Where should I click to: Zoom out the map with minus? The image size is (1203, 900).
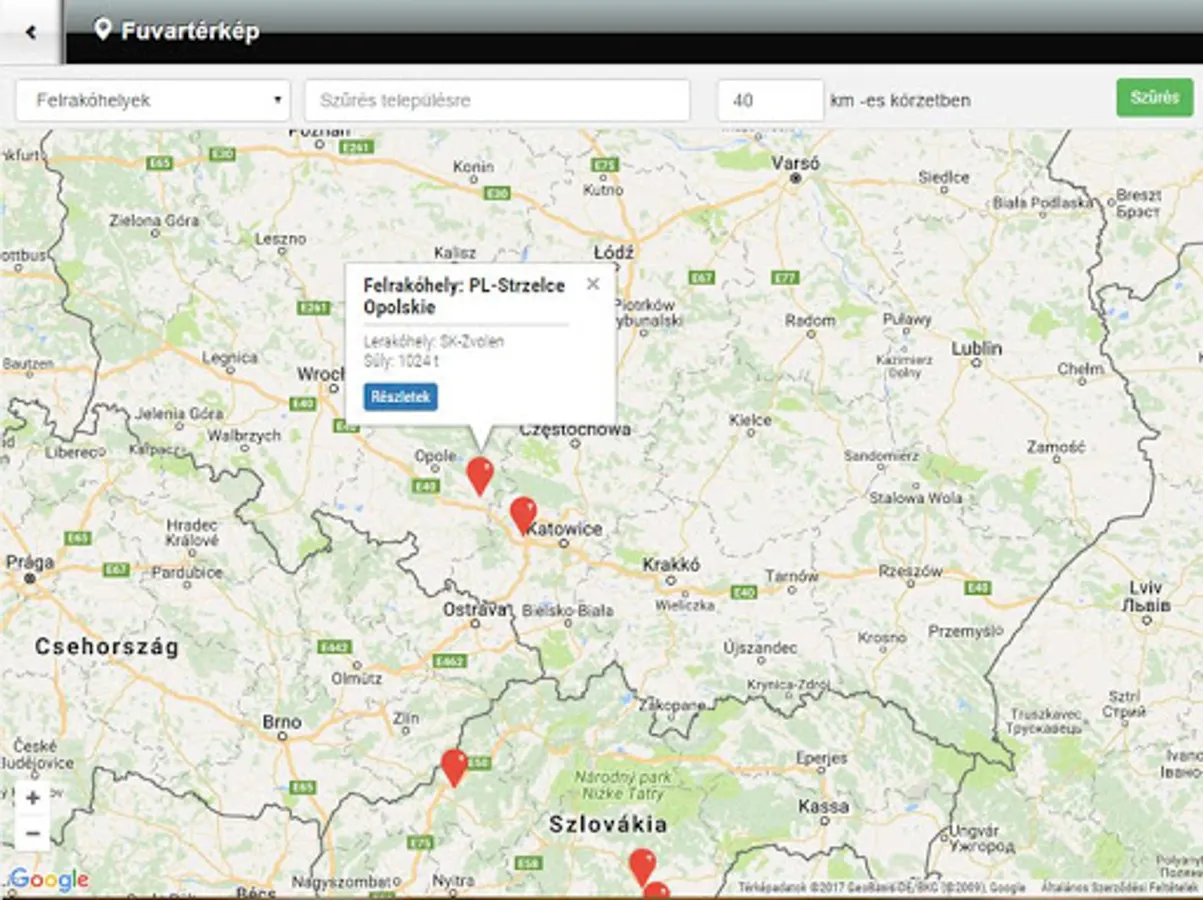[x=32, y=834]
